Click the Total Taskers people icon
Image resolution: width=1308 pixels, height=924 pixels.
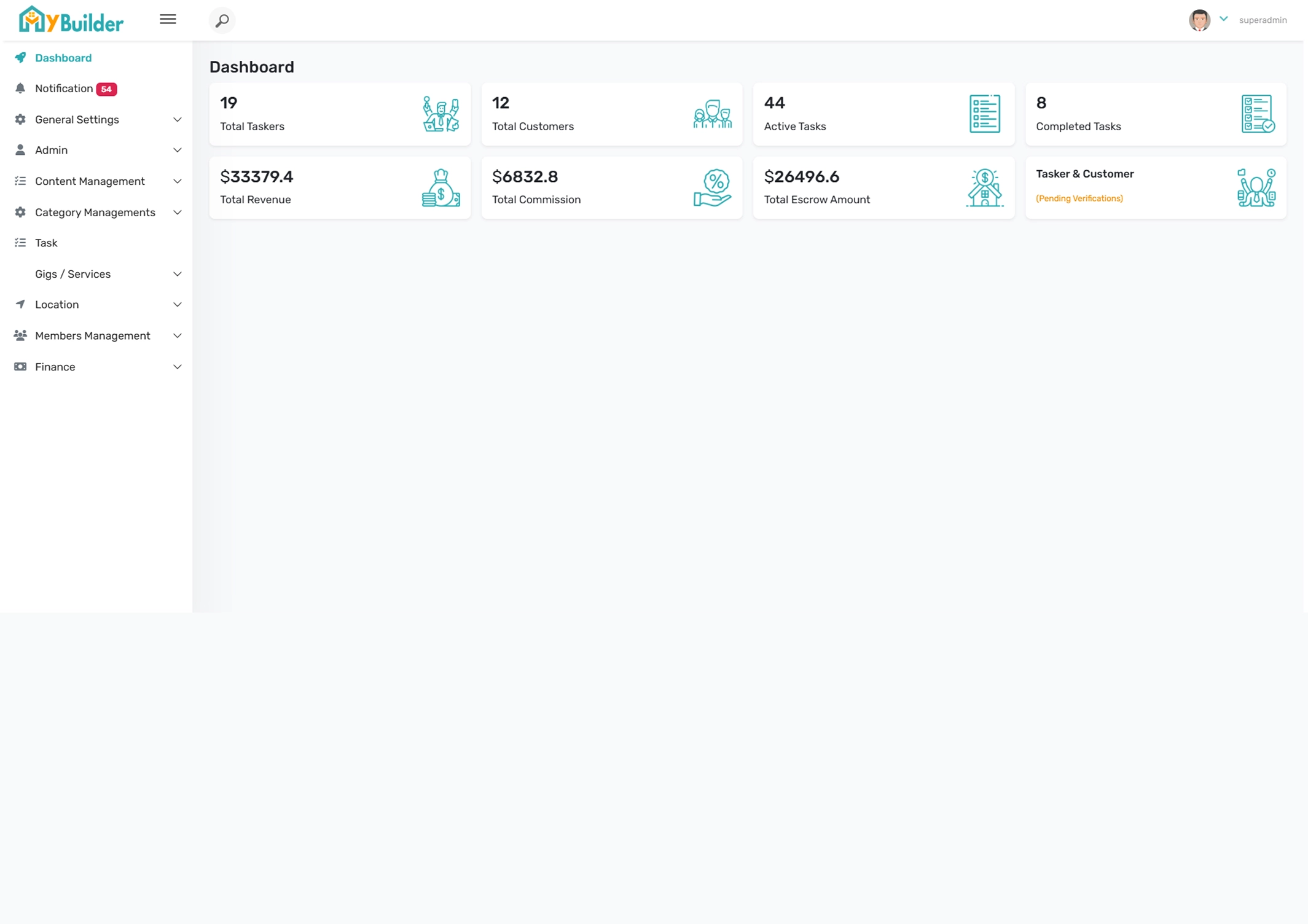point(441,114)
